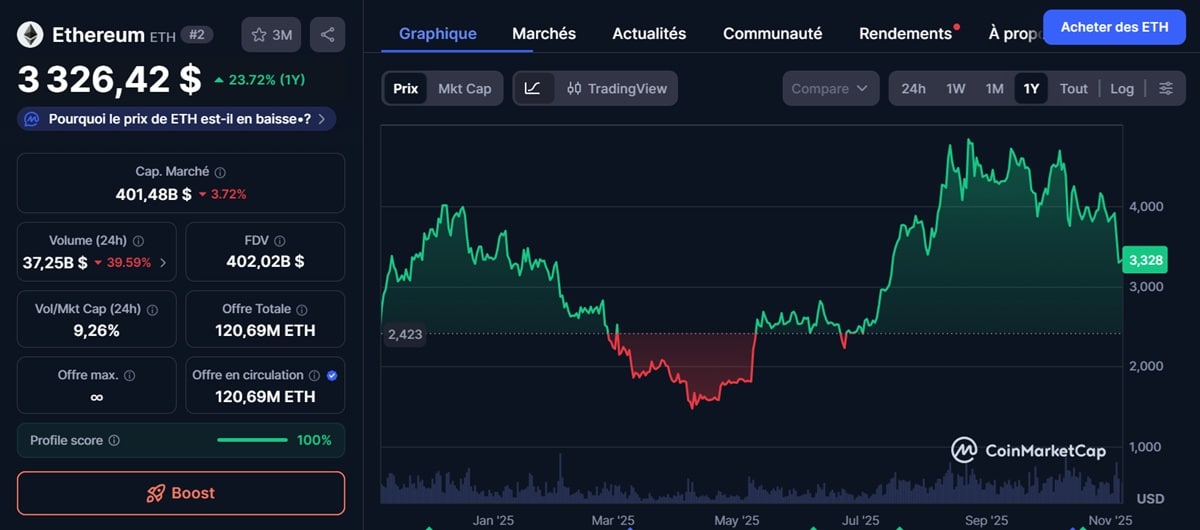Click the share icon next to Ethereum
Screen dimensions: 1200x530
[327, 35]
